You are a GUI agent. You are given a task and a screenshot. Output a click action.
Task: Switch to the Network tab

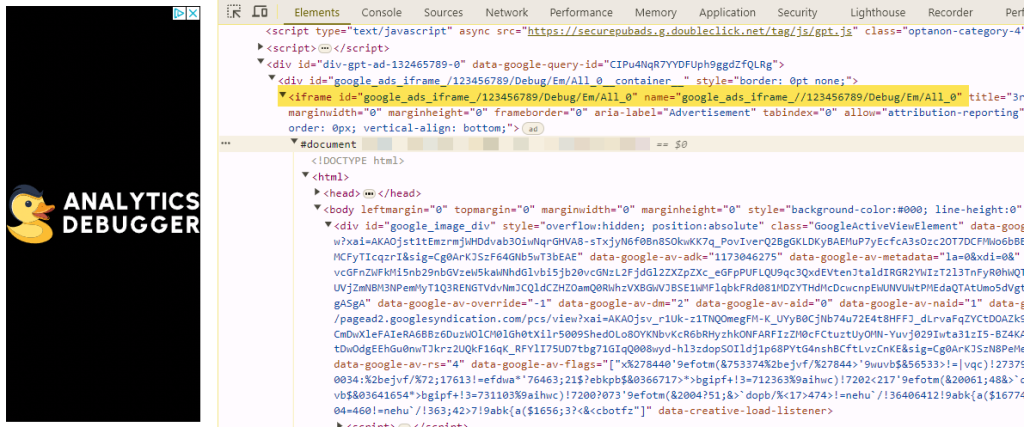pos(506,12)
